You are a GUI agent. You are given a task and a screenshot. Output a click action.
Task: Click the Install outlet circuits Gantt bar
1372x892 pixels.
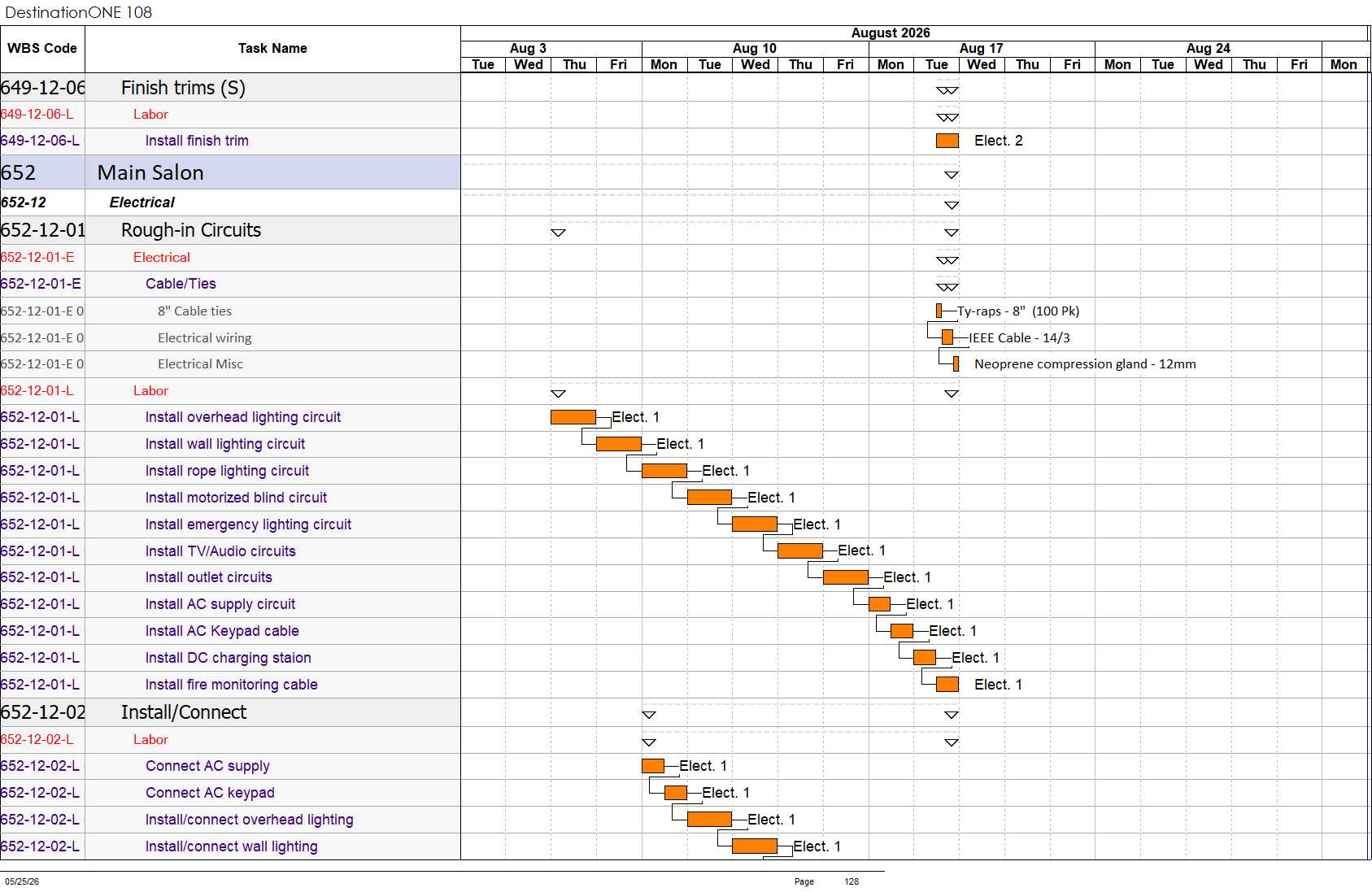coord(846,577)
